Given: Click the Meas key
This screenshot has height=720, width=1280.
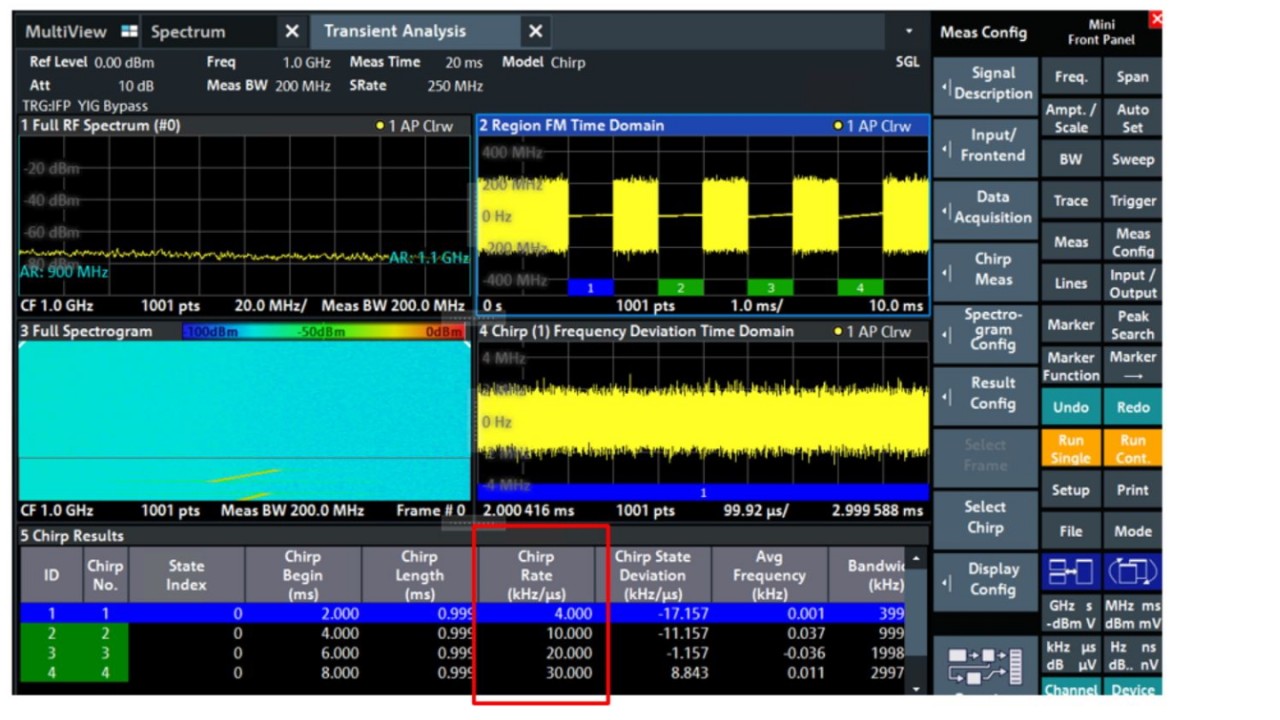Looking at the screenshot, I should (x=1071, y=242).
